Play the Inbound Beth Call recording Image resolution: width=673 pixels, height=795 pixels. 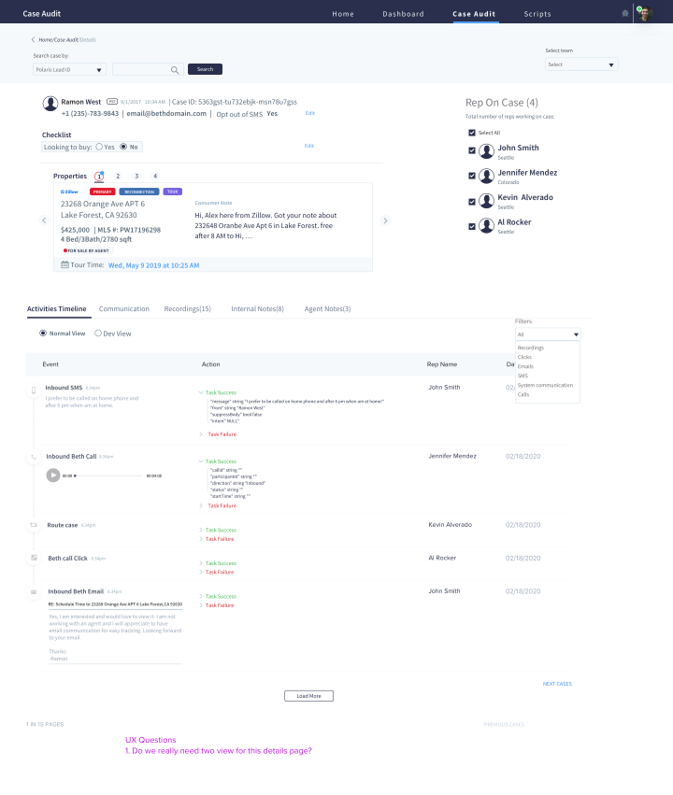click(53, 475)
